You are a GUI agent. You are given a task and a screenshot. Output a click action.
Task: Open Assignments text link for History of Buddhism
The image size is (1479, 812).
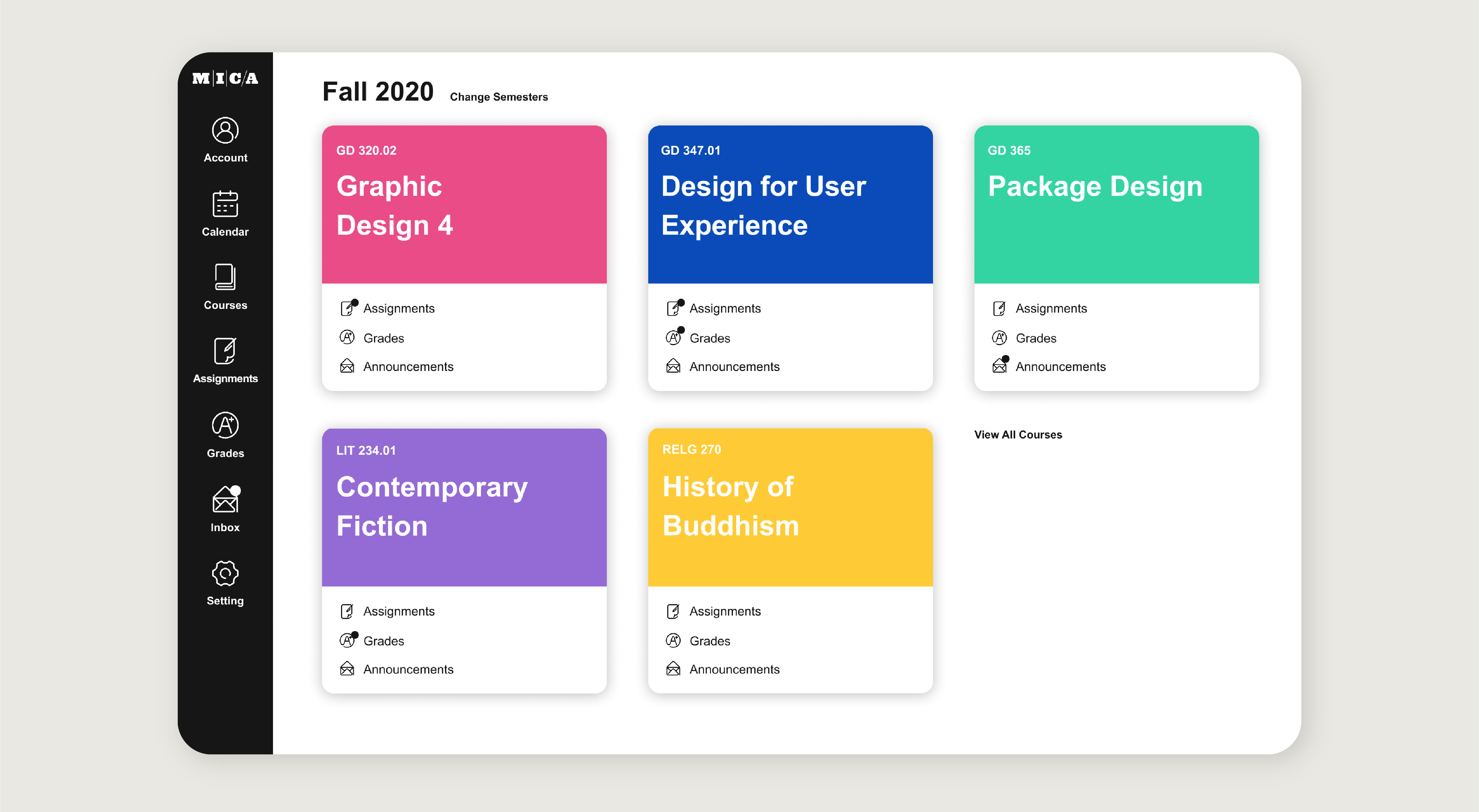[725, 612]
